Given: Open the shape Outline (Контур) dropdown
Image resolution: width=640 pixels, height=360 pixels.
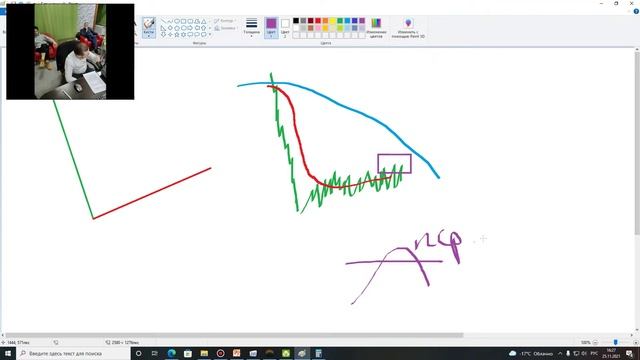Looking at the screenshot, I should tap(225, 20).
